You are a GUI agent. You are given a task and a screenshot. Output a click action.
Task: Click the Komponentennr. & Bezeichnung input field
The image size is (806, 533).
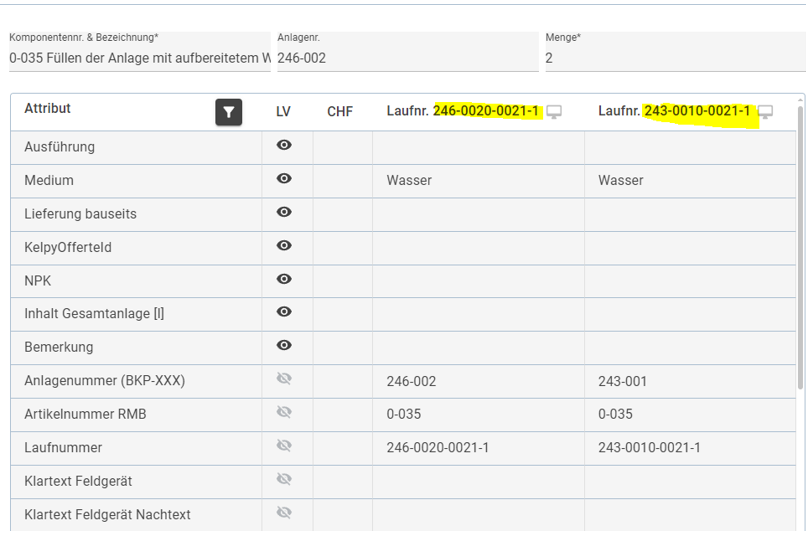tap(139, 58)
